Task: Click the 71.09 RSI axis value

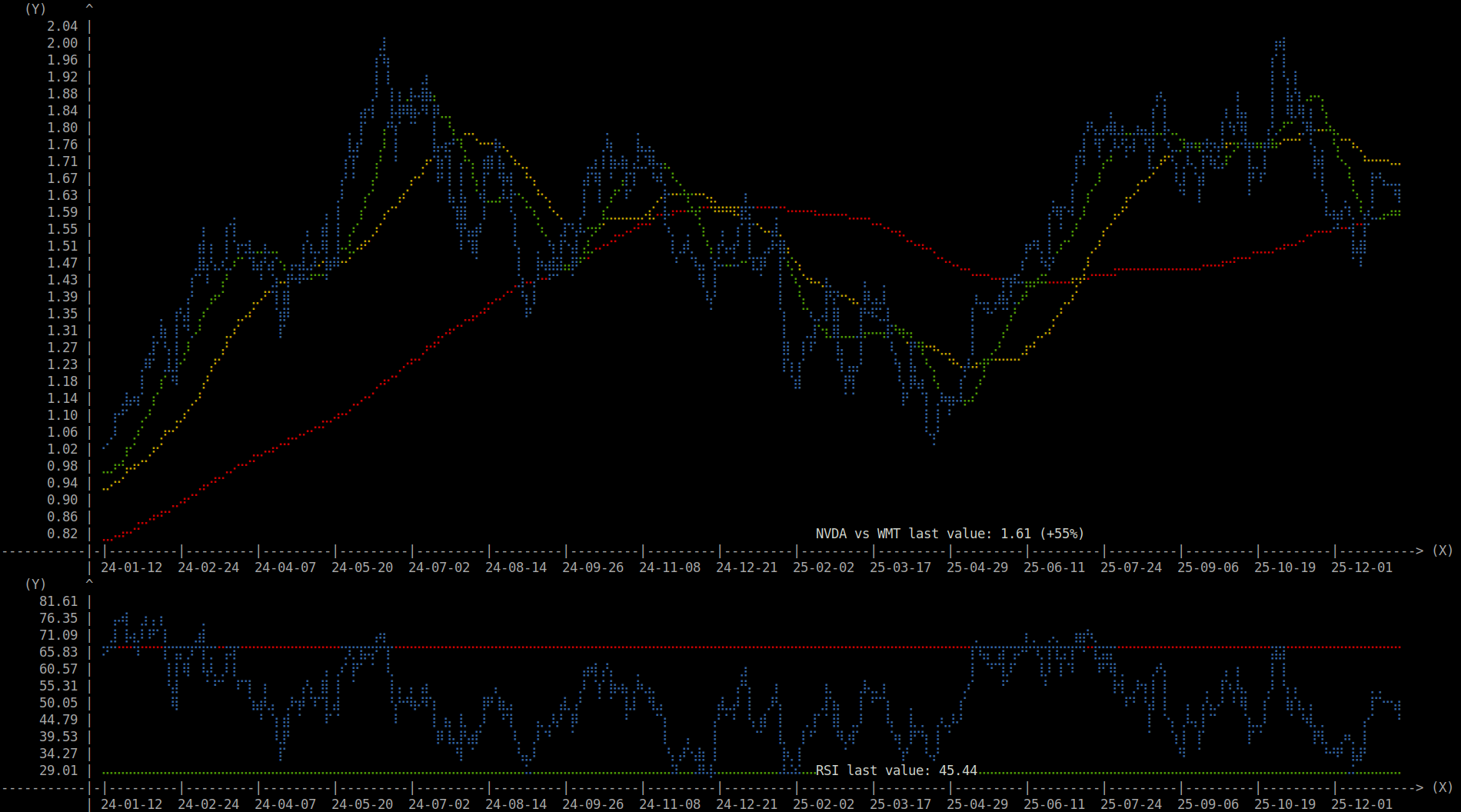Action: pos(58,635)
